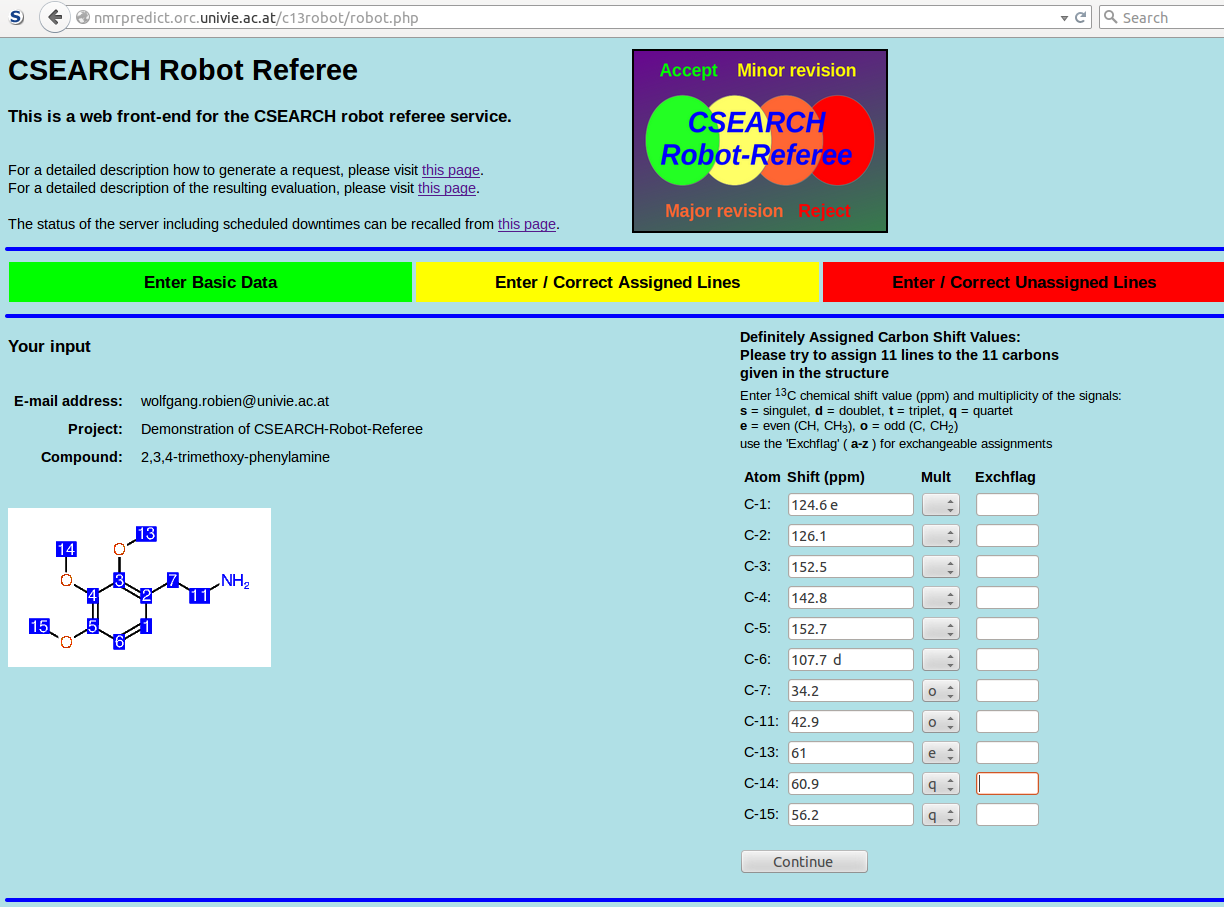Click the globe icon in address bar
Viewport: 1224px width, 907px height.
click(83, 18)
